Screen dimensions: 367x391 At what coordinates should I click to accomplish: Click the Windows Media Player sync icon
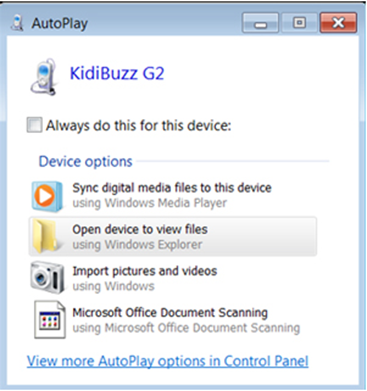click(47, 196)
